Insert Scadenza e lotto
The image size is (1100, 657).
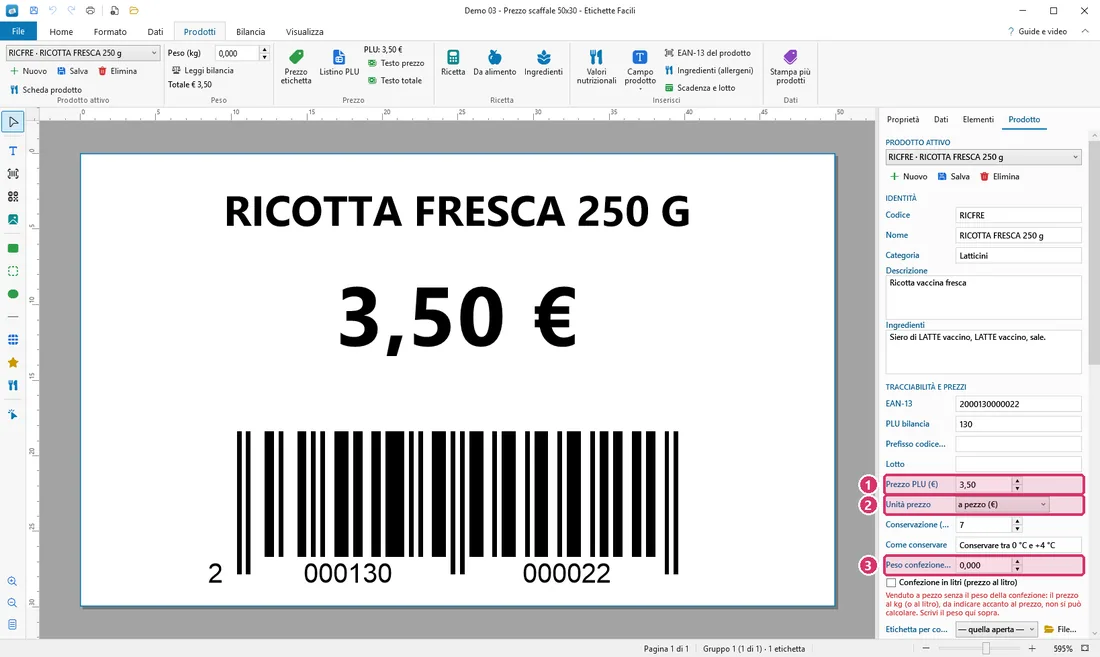700,88
